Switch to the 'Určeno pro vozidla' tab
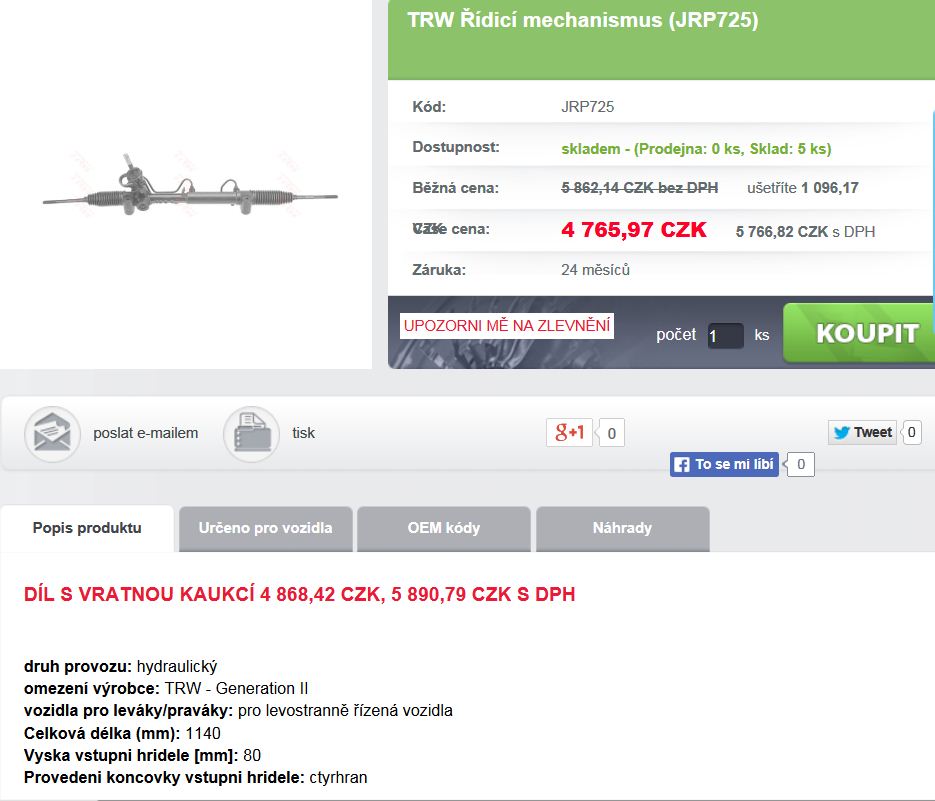This screenshot has width=935, height=801. point(265,528)
